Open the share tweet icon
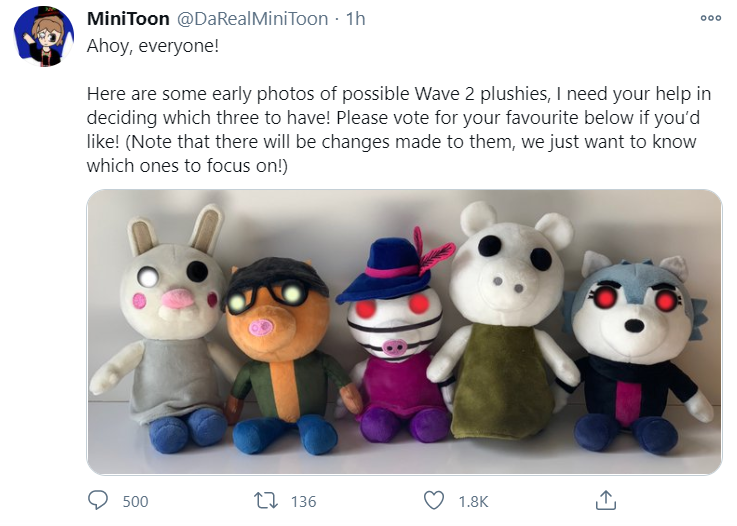 [605, 500]
